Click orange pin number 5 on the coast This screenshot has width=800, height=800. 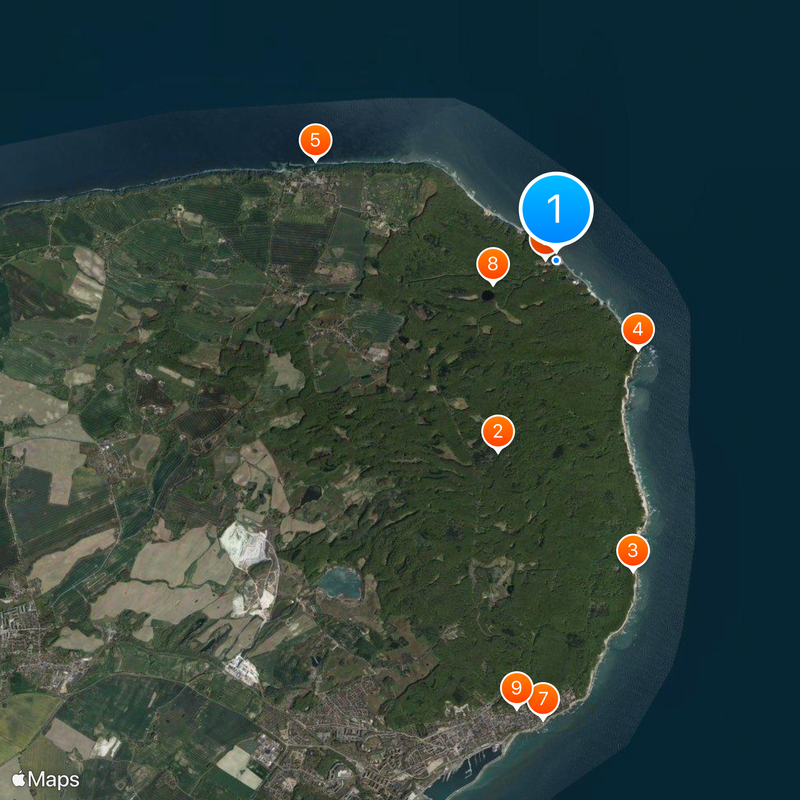point(315,142)
